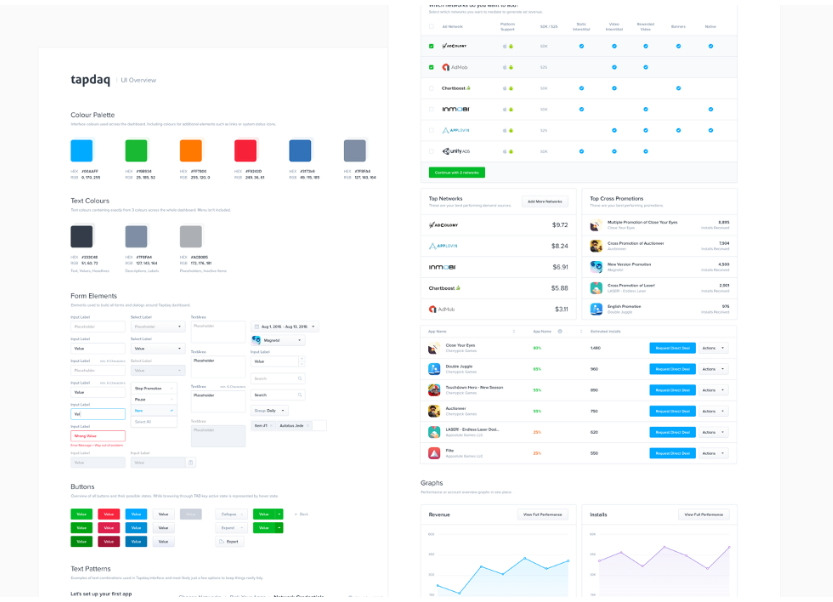Choose the blue highlighted dropdown list option
833x602 pixels.
(x=154, y=411)
